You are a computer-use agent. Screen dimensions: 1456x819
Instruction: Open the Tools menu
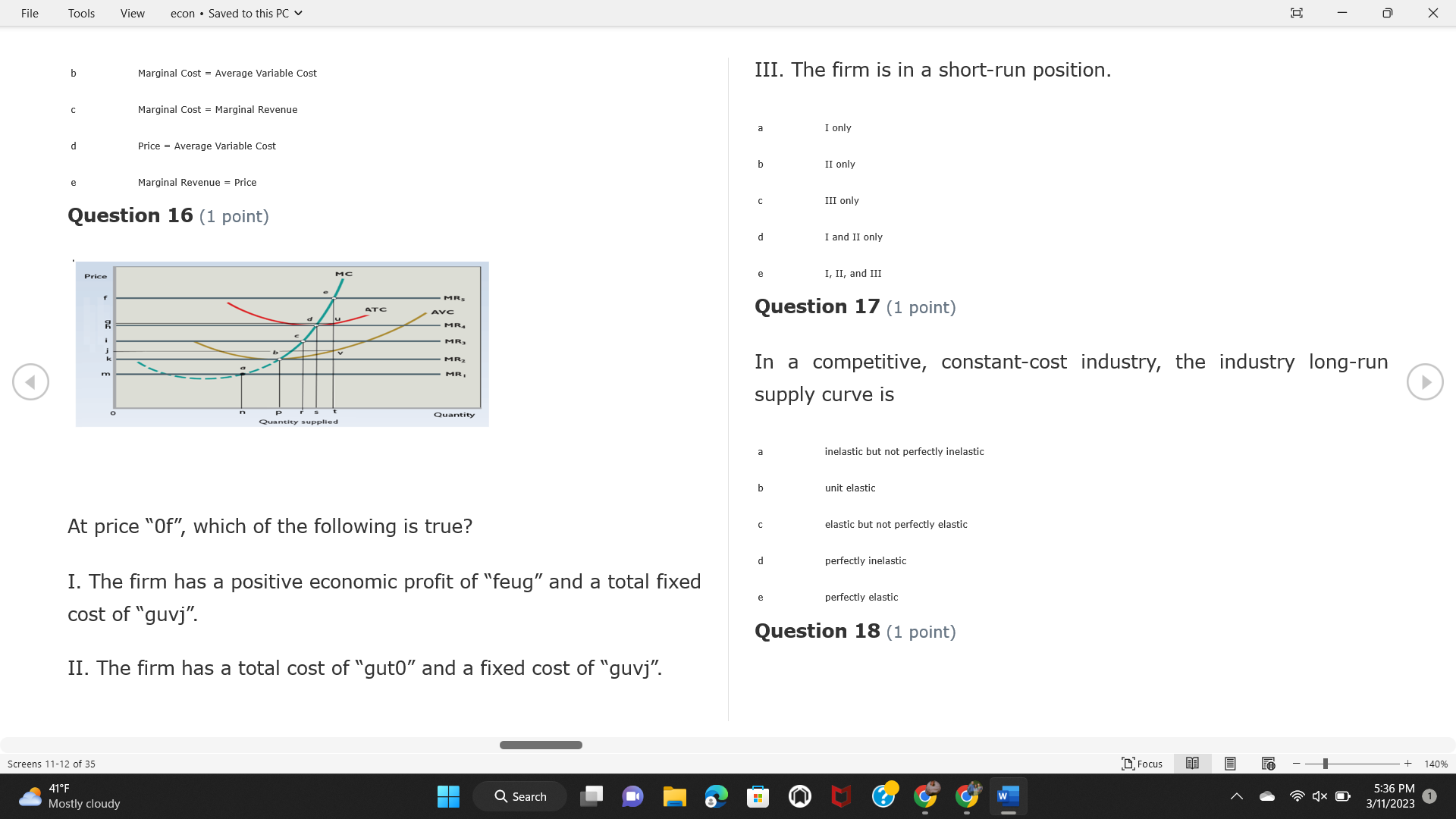point(81,13)
